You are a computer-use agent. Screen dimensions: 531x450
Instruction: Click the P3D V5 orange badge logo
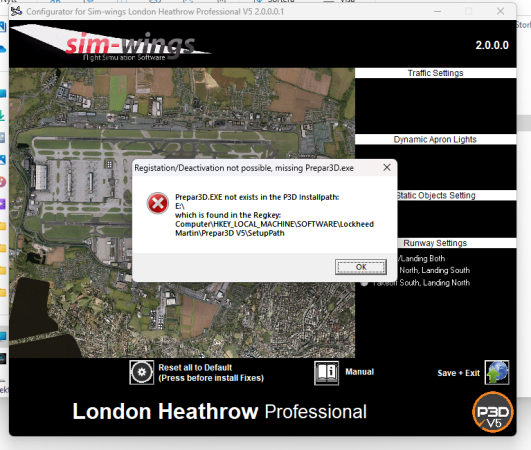493,412
